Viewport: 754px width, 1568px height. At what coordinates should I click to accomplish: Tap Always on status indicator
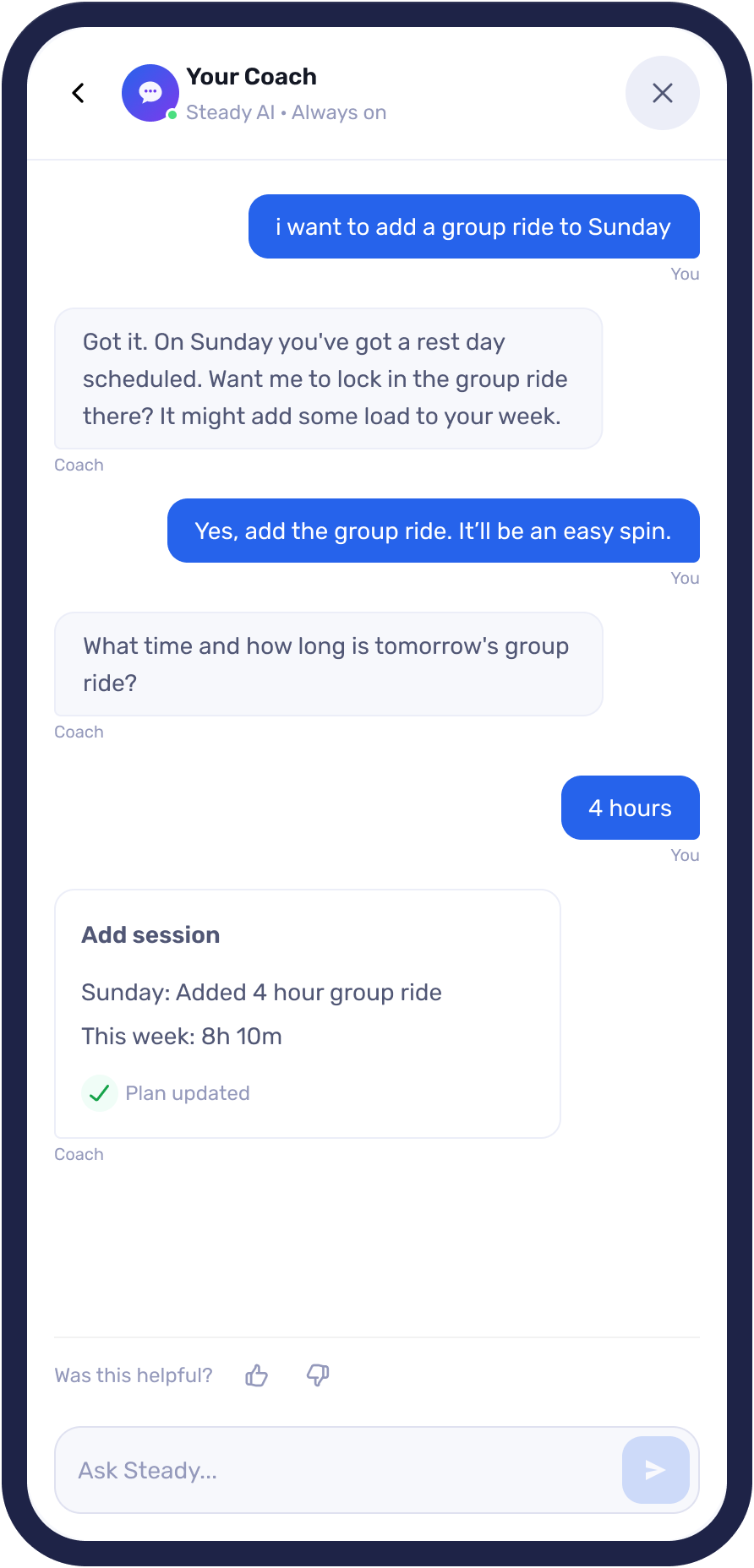[x=338, y=112]
